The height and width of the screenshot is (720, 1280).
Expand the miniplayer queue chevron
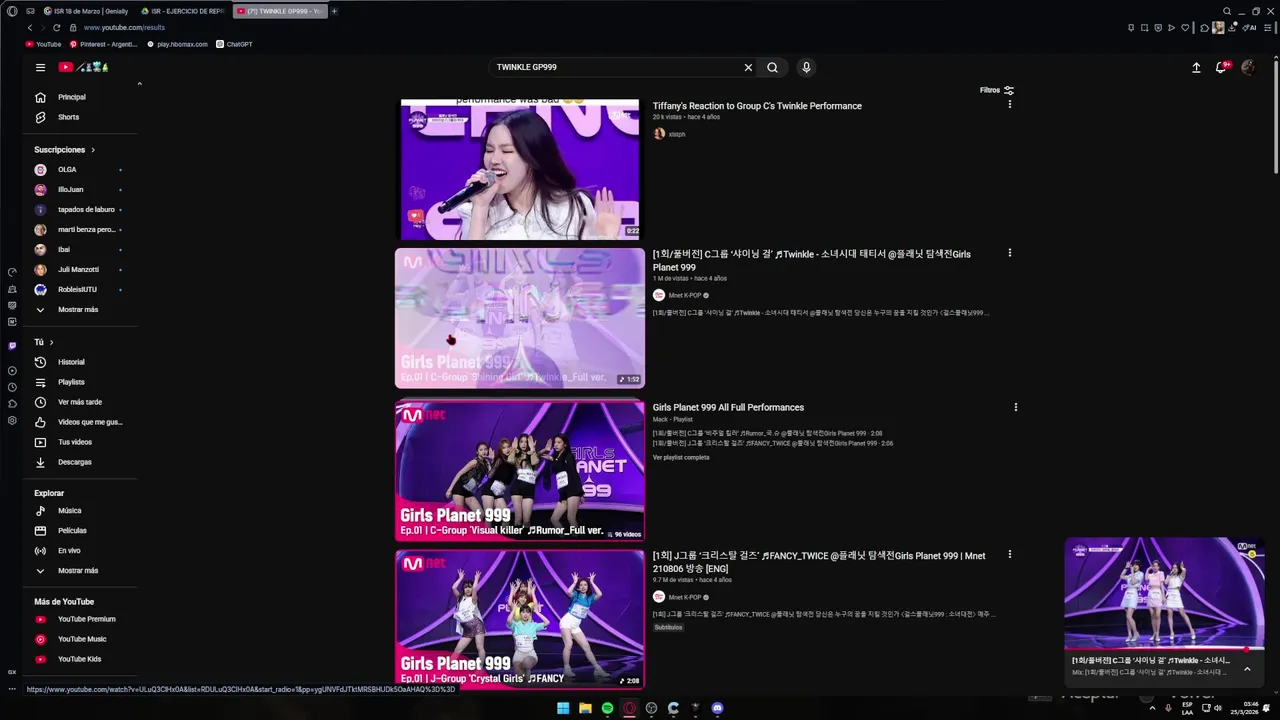1247,669
